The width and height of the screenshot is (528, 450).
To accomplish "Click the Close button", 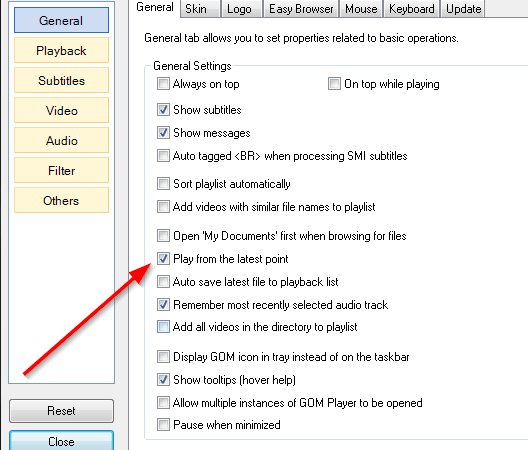I will (61, 441).
